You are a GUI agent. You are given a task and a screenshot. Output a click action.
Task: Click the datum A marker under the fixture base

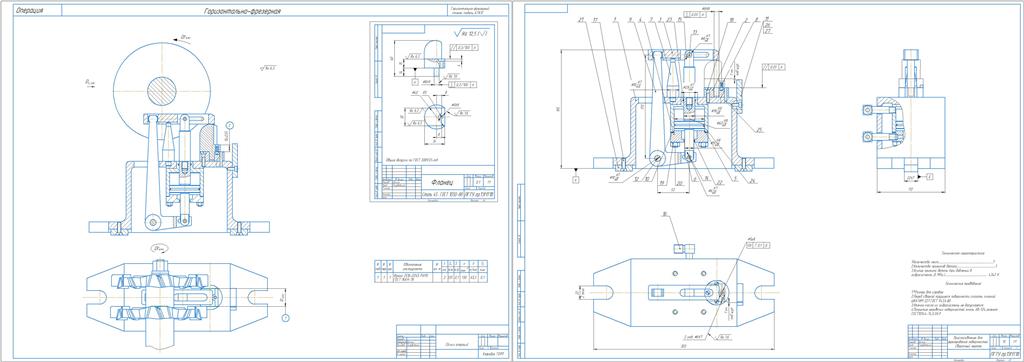(575, 178)
